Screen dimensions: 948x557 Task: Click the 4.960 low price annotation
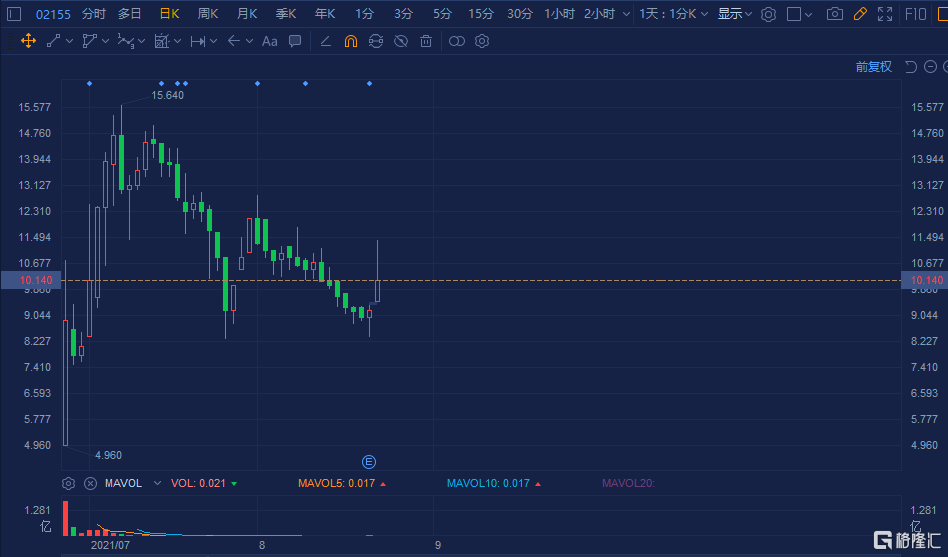(x=108, y=455)
